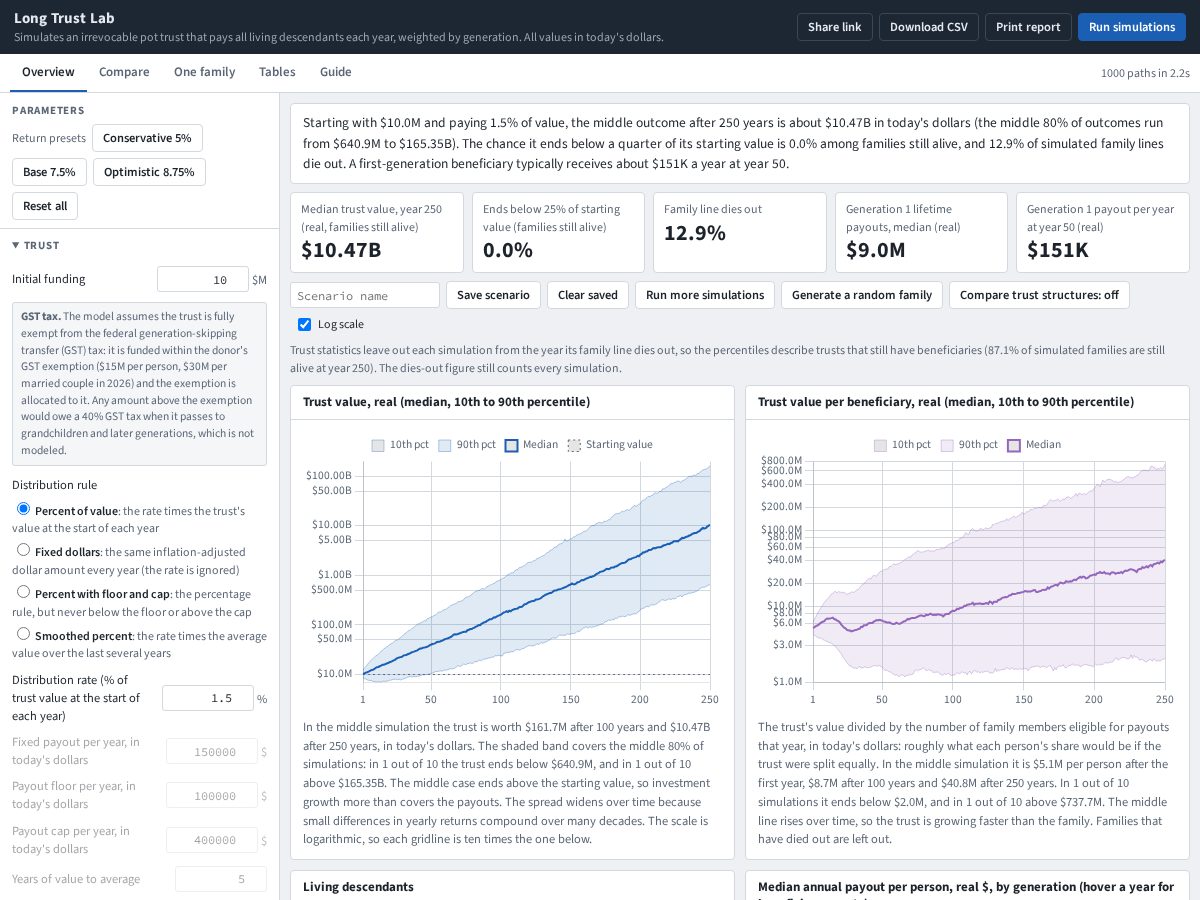Uncheck the Log scale checkbox
The image size is (1200, 900).
(x=305, y=324)
